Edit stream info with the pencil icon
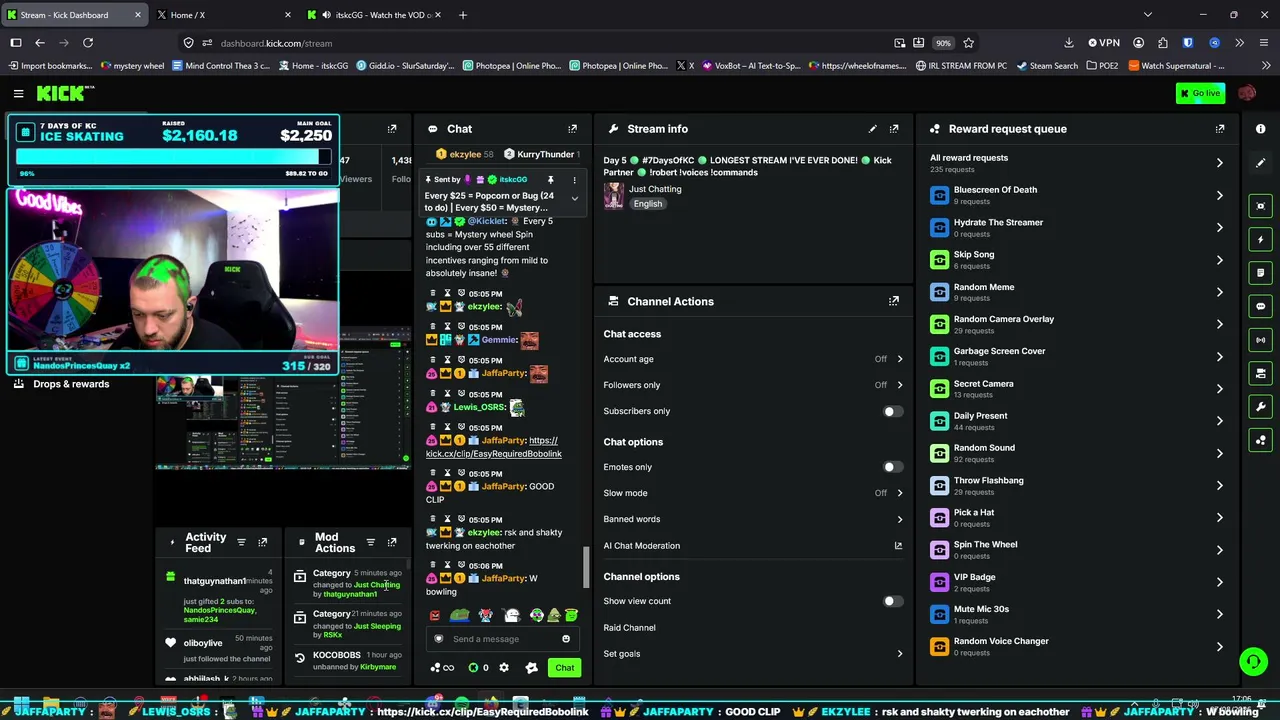This screenshot has height=720, width=1280. [x=872, y=129]
